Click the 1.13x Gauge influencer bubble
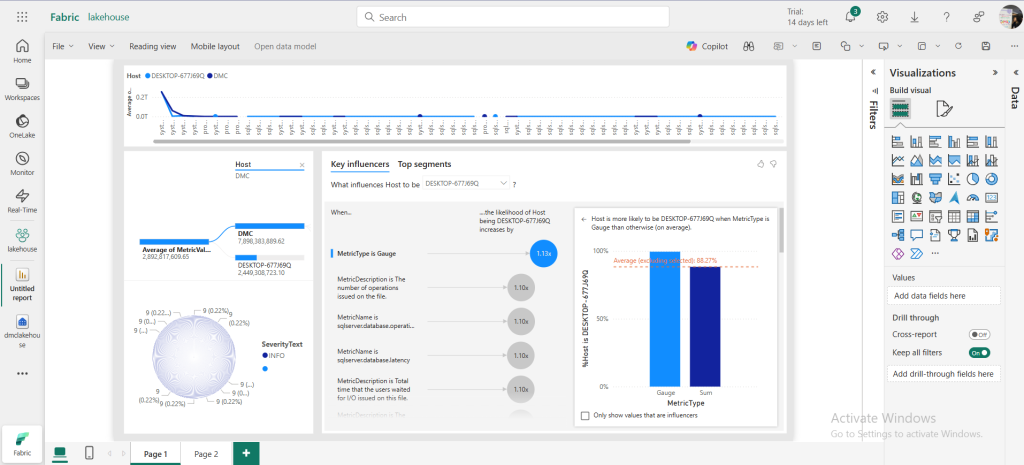The width and height of the screenshot is (1024, 465). coord(543,253)
